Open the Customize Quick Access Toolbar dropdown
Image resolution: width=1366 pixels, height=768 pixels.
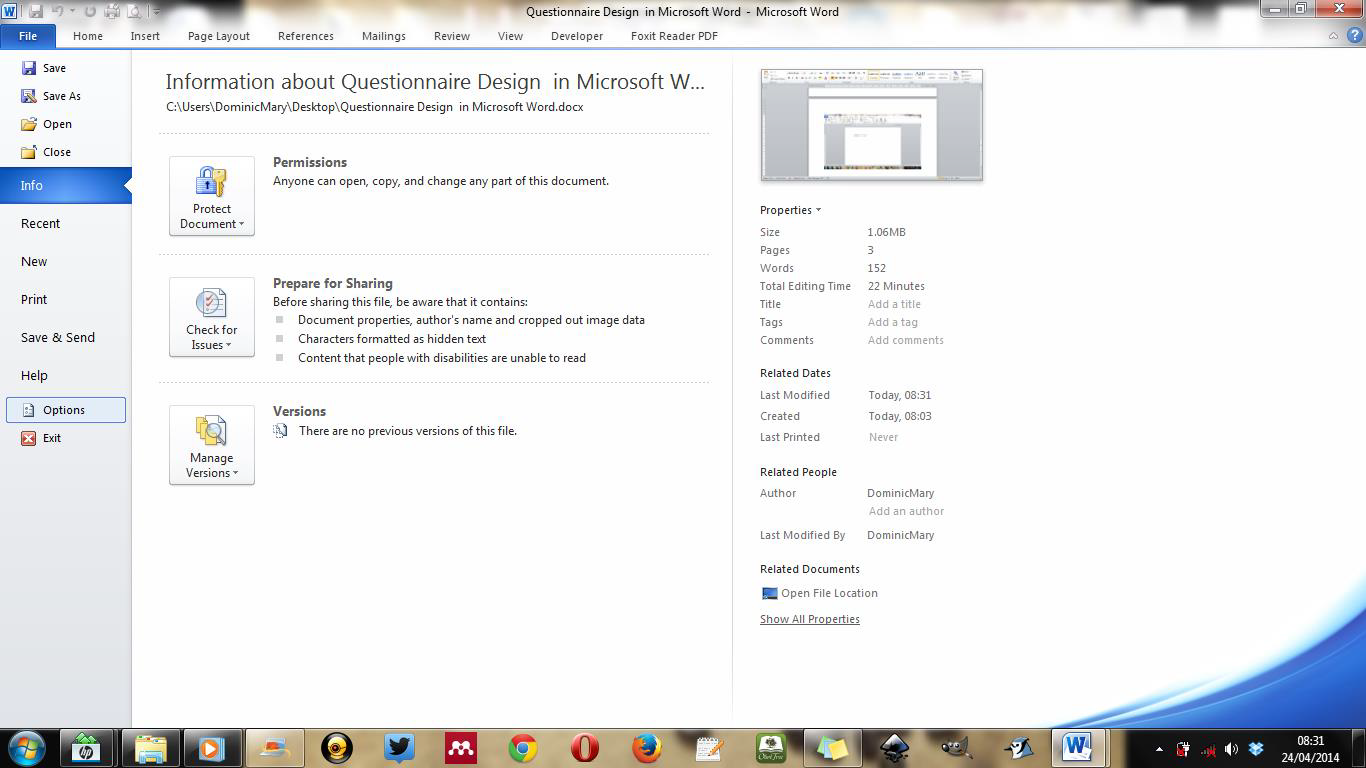click(x=156, y=12)
